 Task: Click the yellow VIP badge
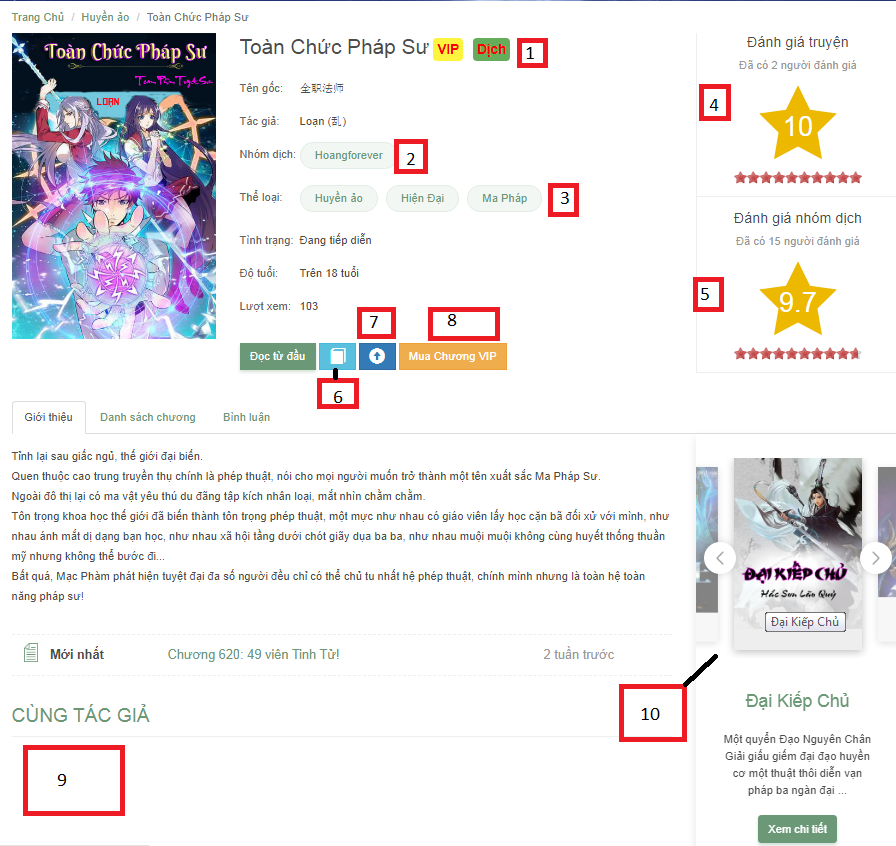[448, 49]
